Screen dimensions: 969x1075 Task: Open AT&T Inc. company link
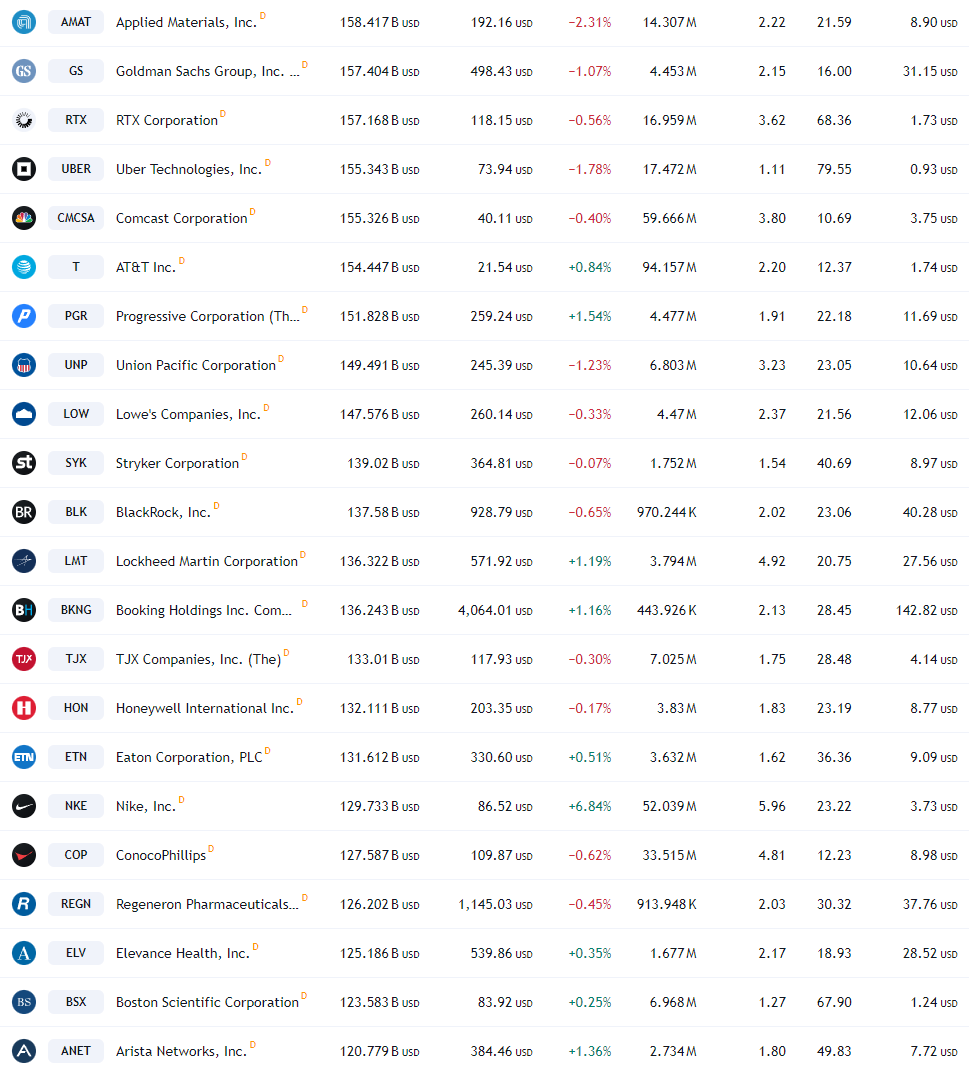point(145,267)
